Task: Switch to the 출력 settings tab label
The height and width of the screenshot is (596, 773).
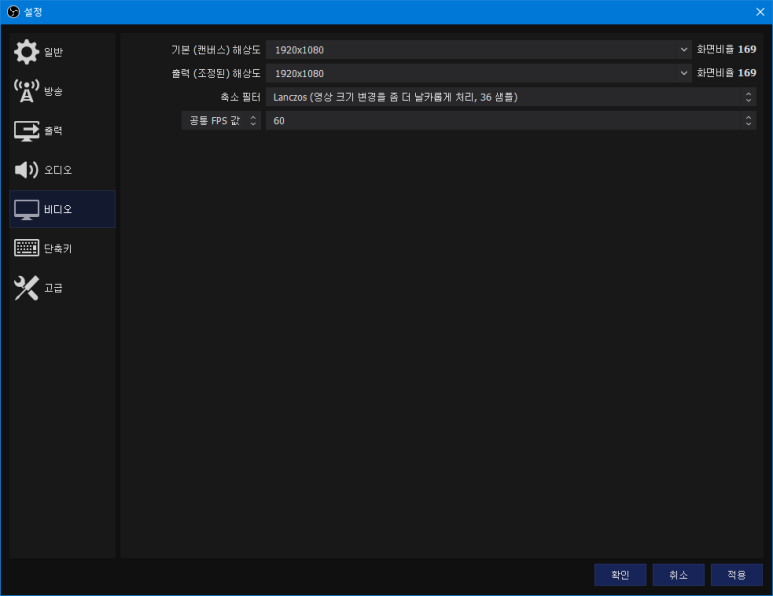Action: click(x=53, y=131)
